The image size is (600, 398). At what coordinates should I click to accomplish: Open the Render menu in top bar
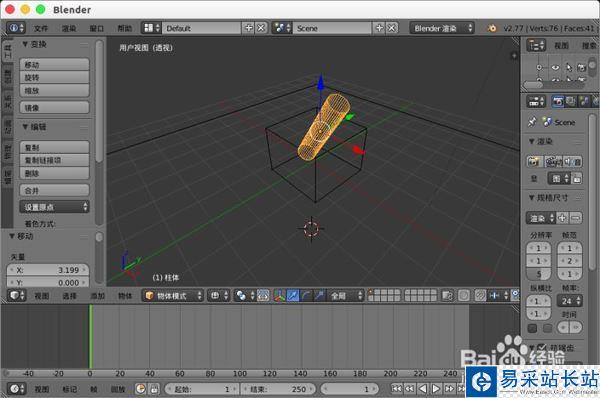(x=69, y=28)
